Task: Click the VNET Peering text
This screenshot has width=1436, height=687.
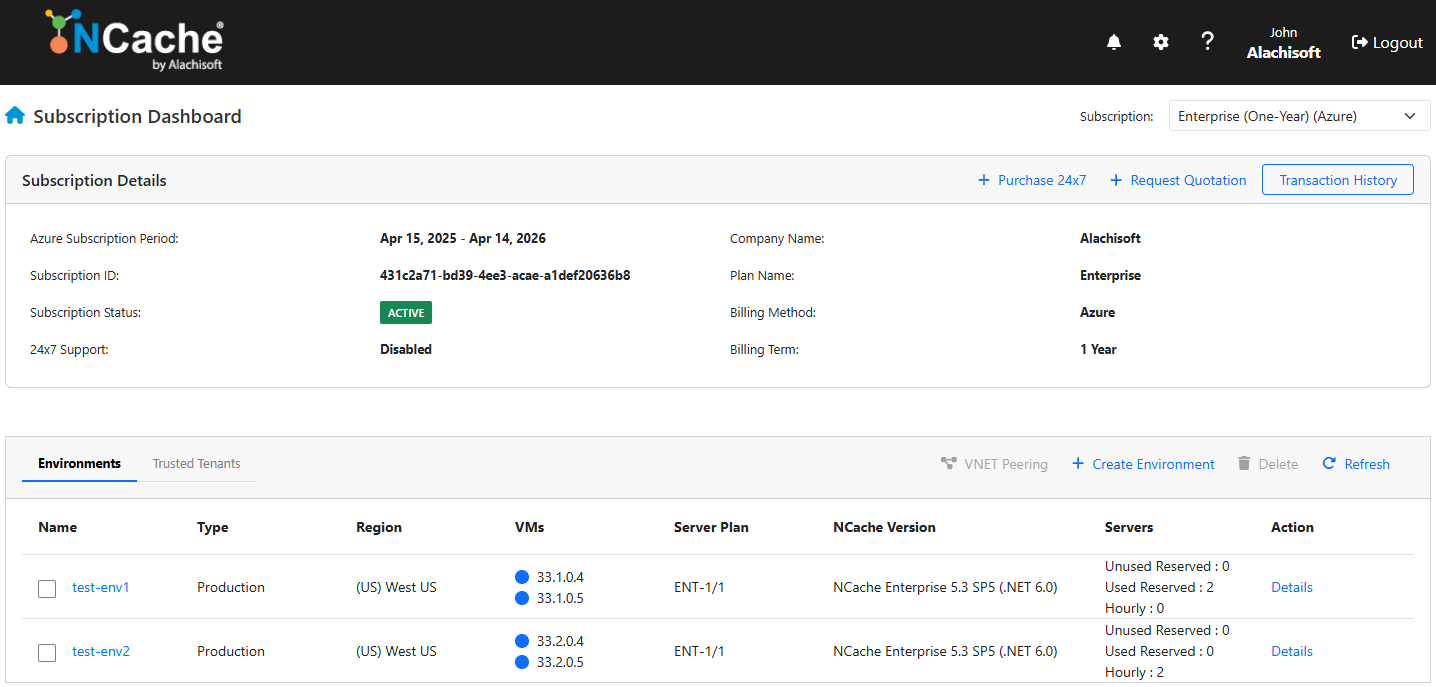Action: [x=1006, y=464]
